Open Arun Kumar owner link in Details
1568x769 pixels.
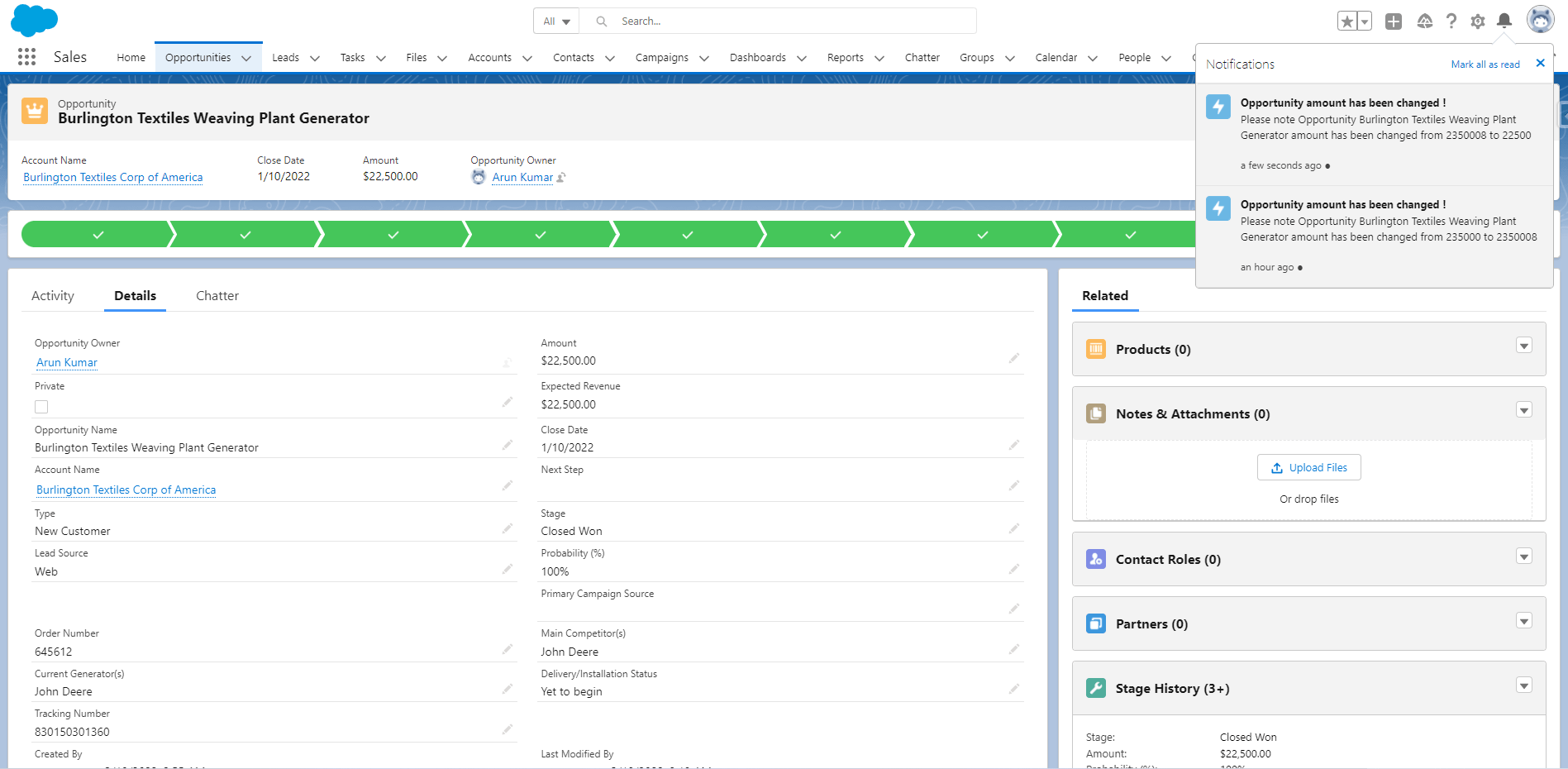pyautogui.click(x=67, y=363)
